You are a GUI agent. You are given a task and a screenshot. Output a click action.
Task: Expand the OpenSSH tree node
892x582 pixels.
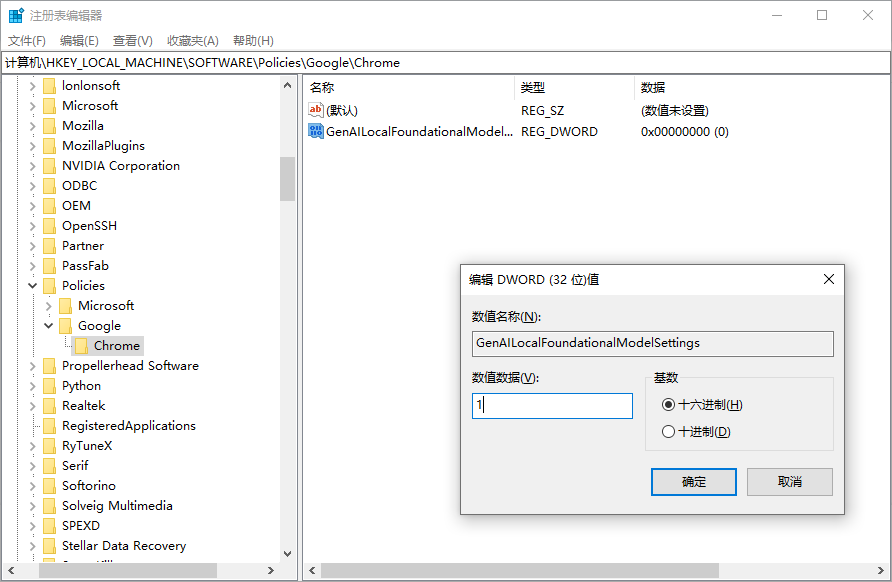point(33,225)
